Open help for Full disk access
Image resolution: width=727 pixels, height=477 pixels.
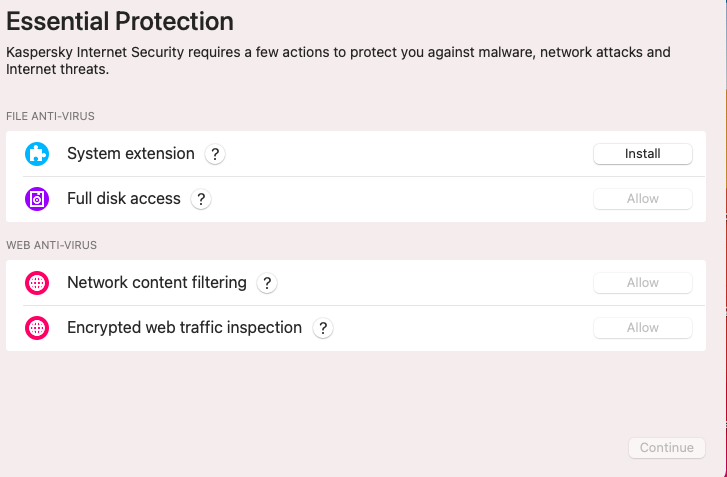[200, 199]
